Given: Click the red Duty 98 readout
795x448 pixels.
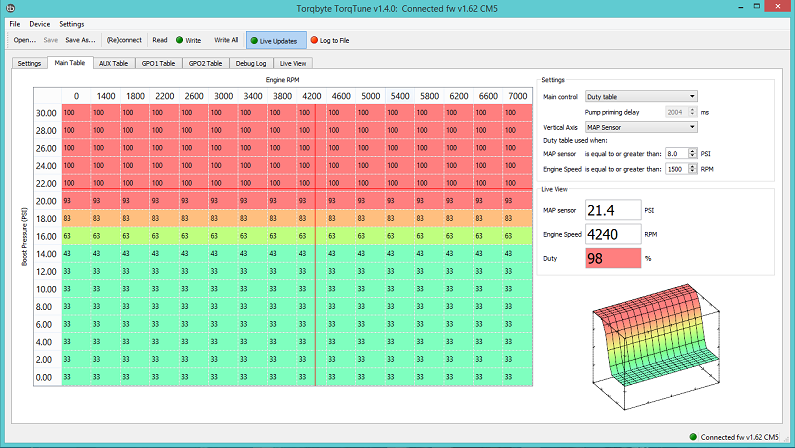Looking at the screenshot, I should click(613, 258).
